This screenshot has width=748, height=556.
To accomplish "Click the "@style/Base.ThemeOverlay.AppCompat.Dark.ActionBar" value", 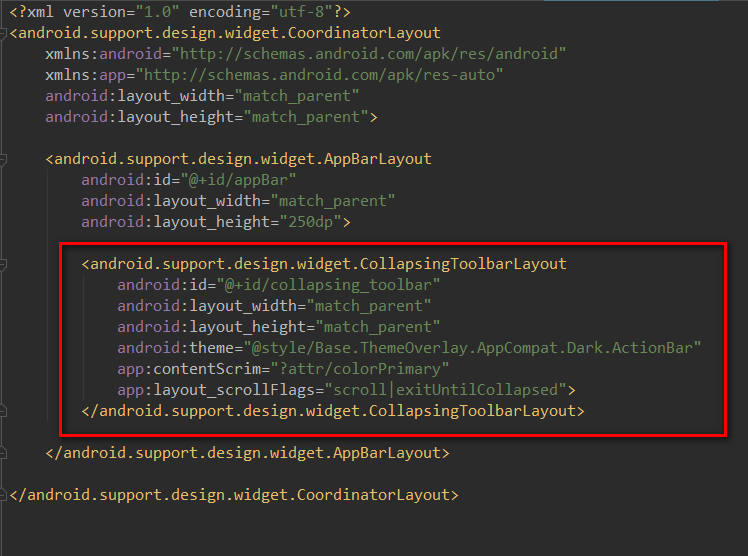I will [x=472, y=348].
